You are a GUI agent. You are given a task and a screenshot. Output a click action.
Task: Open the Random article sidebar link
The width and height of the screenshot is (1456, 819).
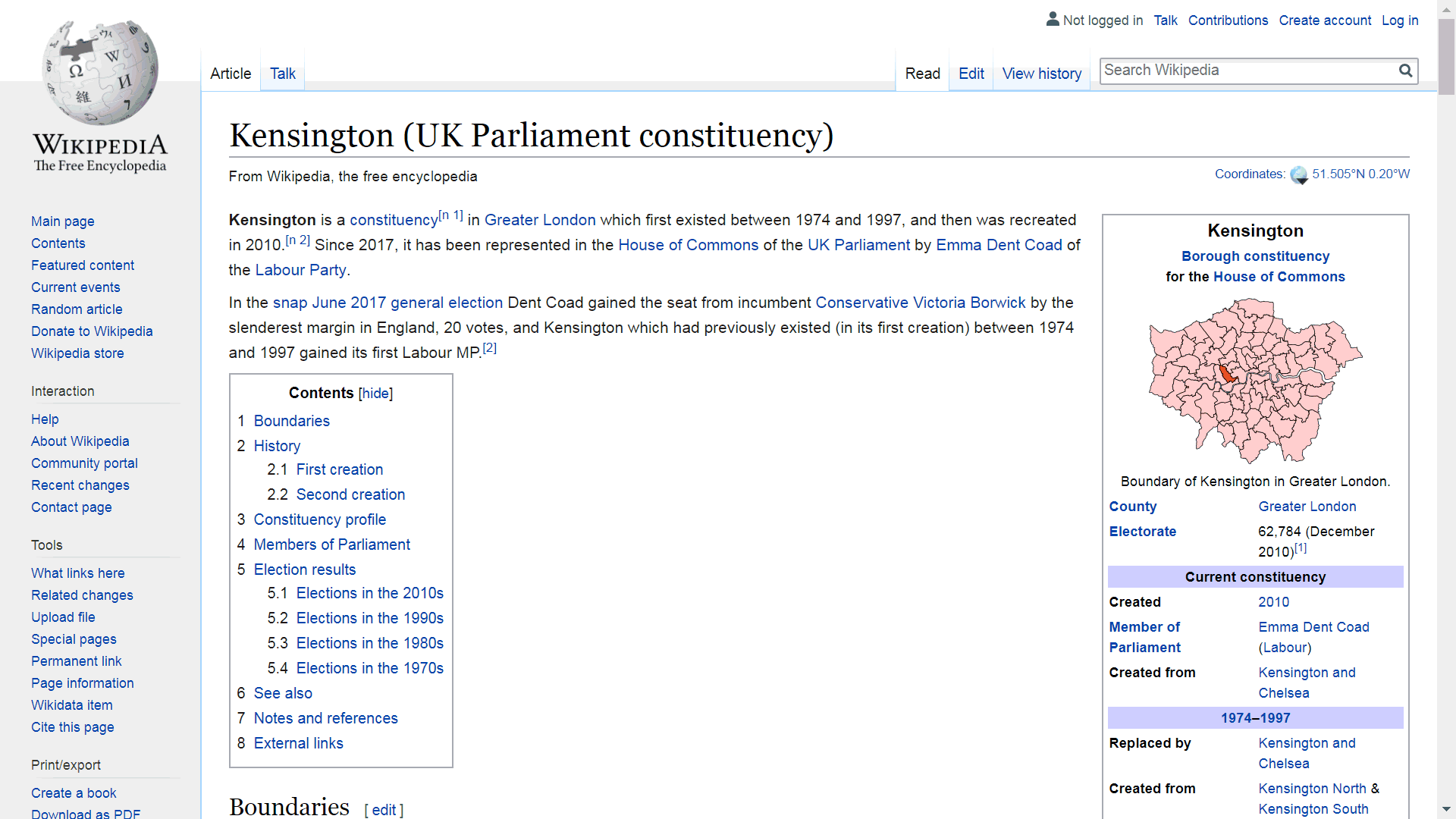pyautogui.click(x=77, y=309)
